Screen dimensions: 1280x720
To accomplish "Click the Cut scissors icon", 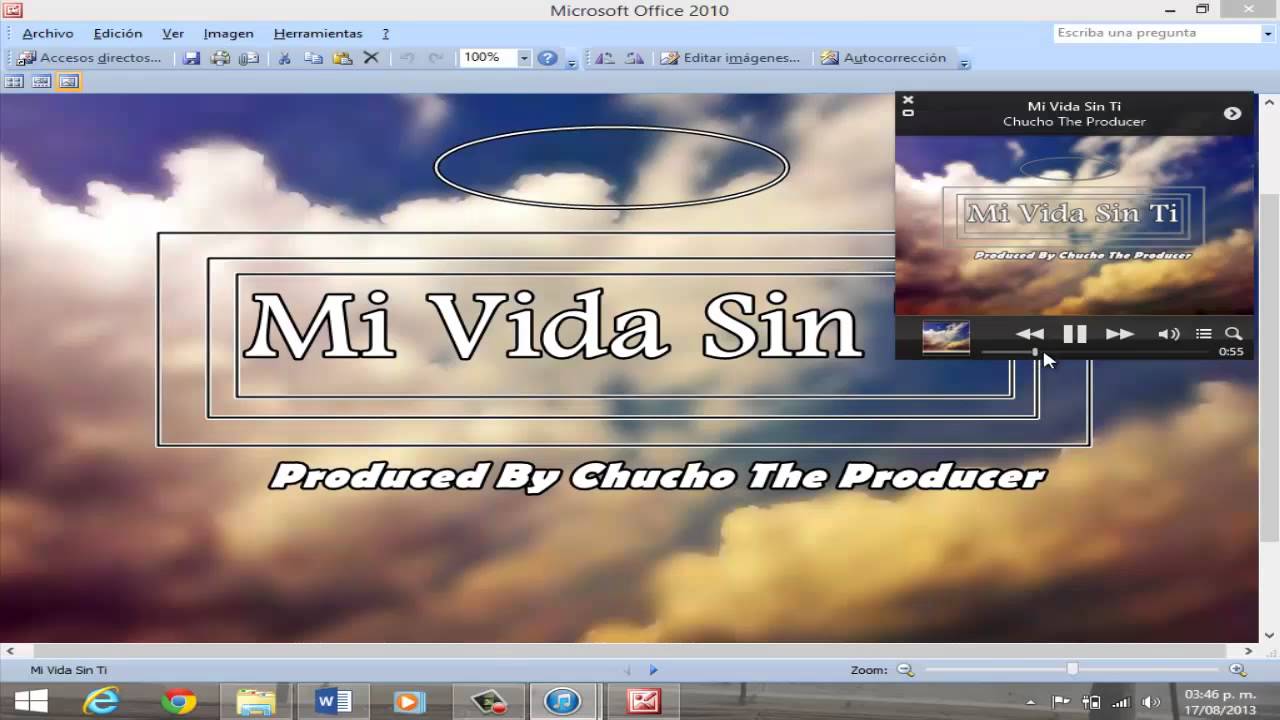I will pos(284,58).
